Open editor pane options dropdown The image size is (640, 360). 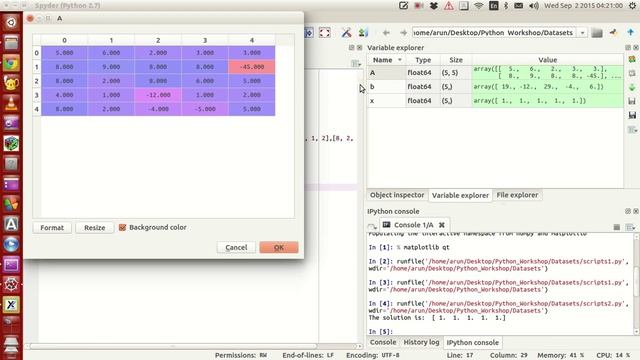[x=356, y=63]
